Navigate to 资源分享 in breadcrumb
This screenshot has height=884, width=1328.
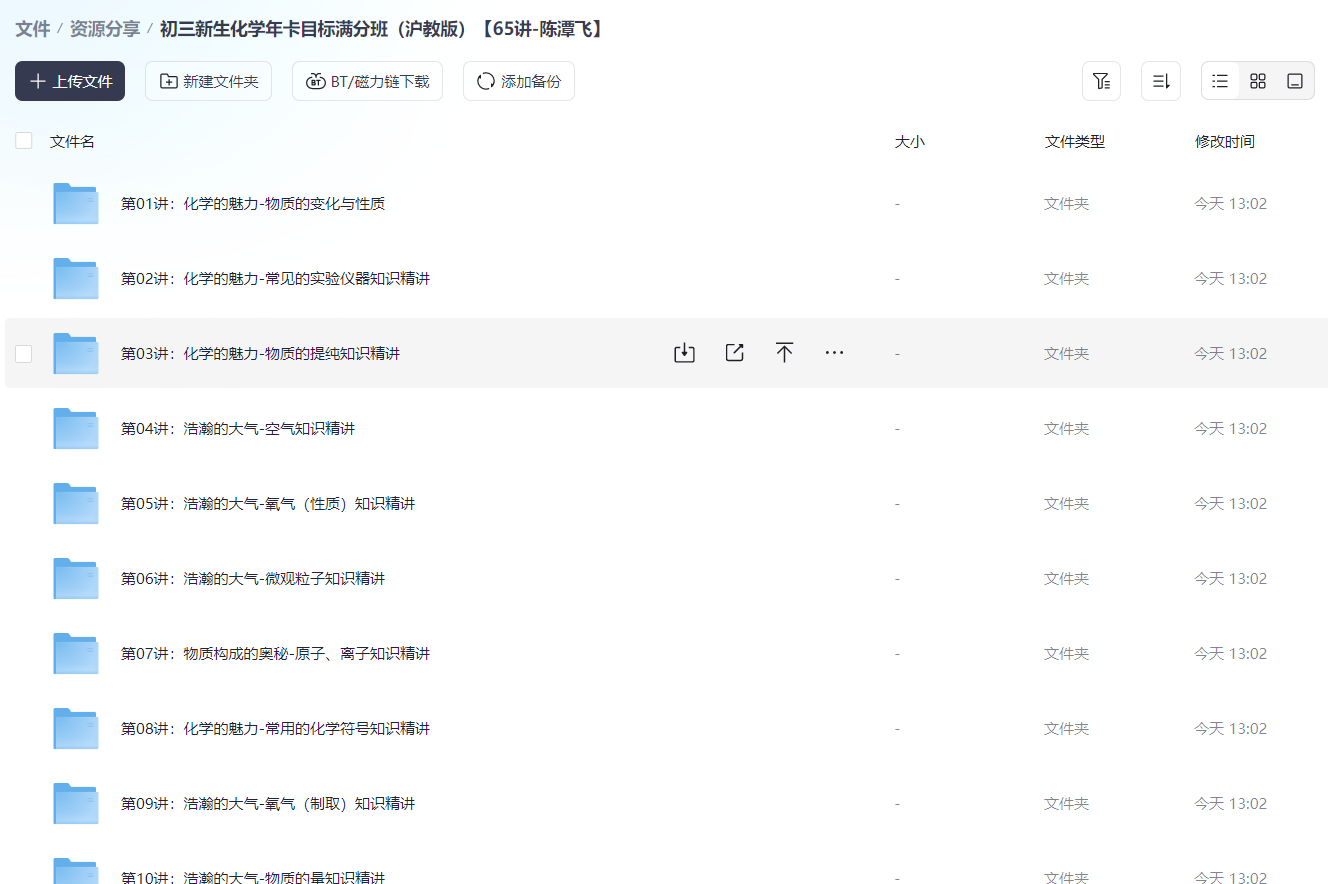(104, 30)
